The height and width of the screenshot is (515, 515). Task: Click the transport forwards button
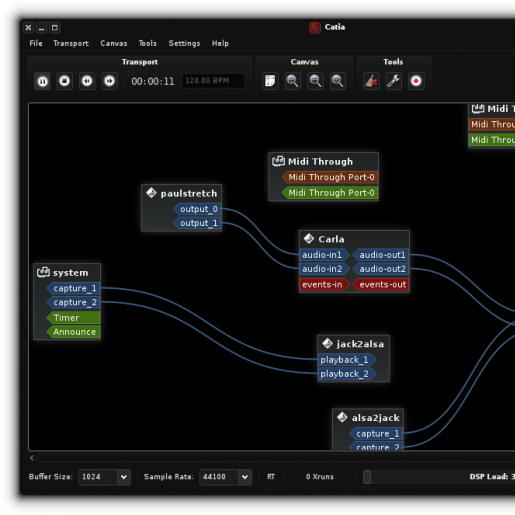pos(109,81)
